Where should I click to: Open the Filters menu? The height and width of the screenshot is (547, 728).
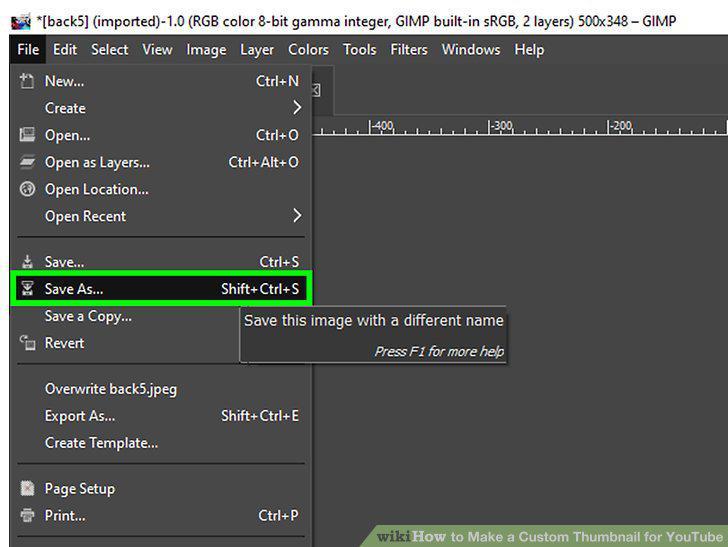(x=409, y=49)
